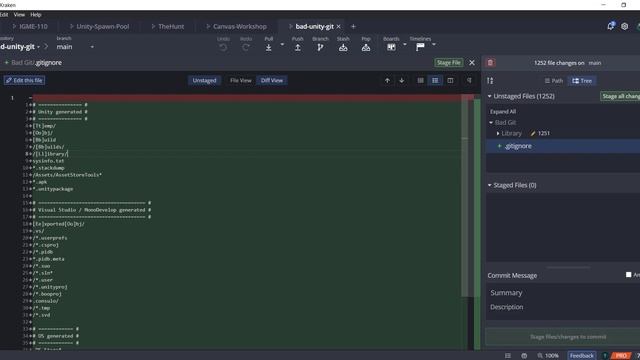This screenshot has width=640, height=360.
Task: Select the inline diff view layout icon
Action: 435,80
